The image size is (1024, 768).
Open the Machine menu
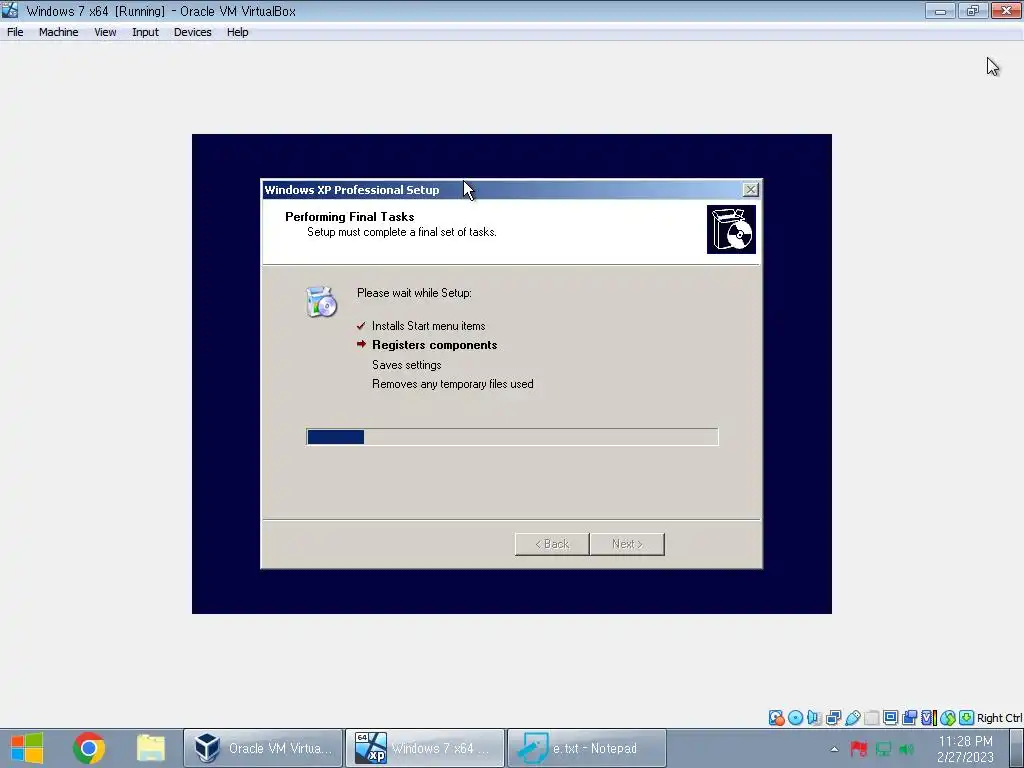[58, 32]
